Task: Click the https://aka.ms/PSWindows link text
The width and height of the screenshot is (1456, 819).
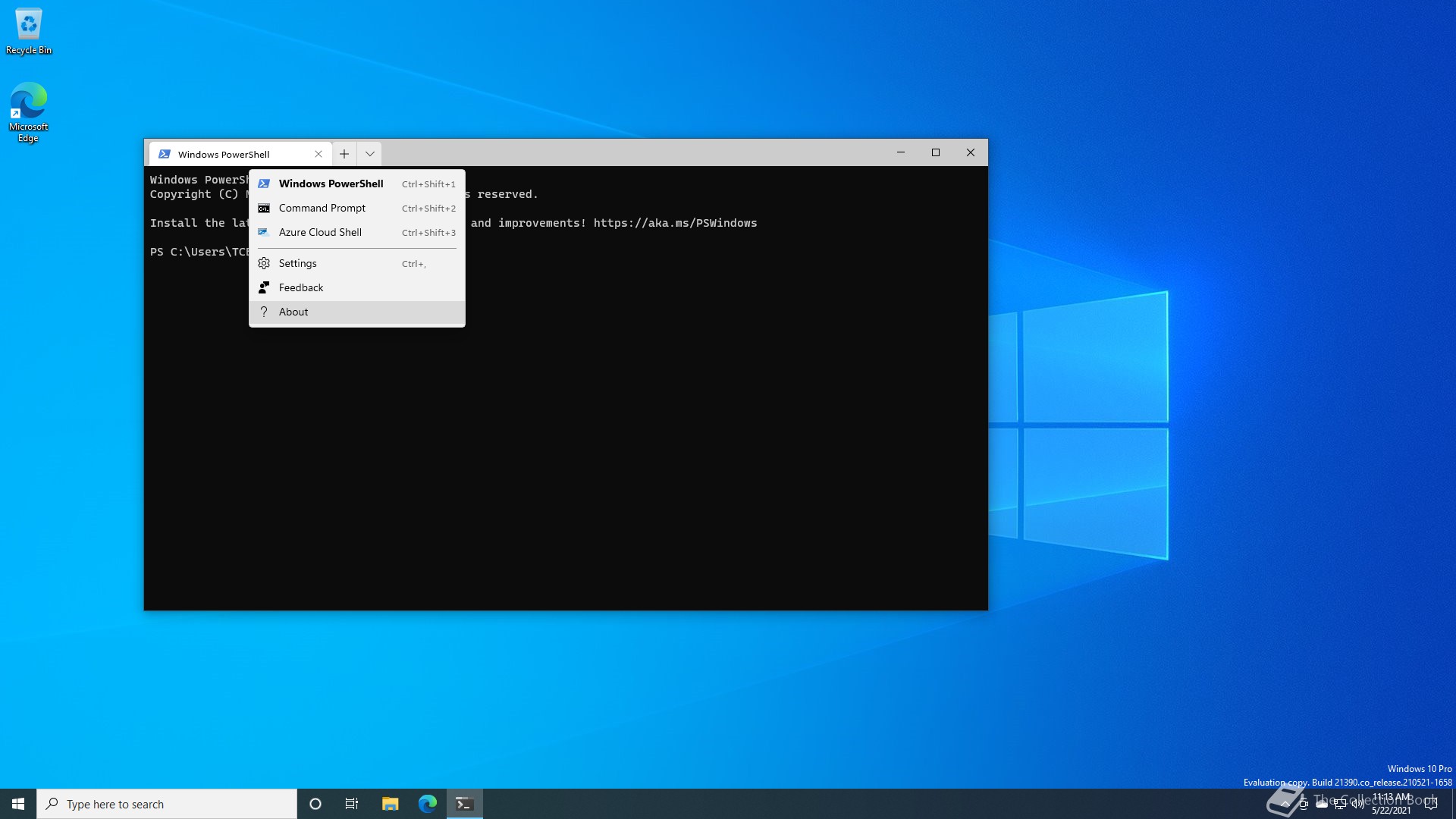Action: (675, 223)
